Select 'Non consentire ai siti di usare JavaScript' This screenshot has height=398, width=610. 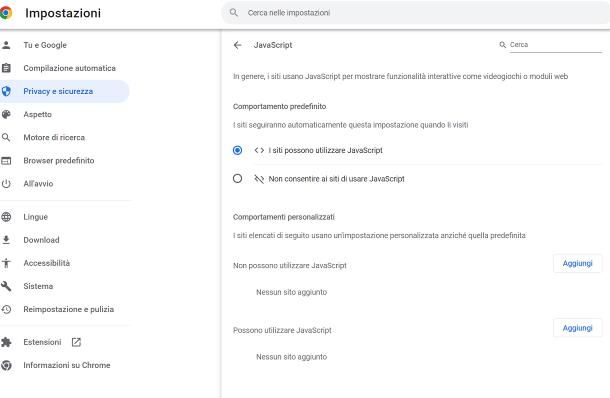click(237, 179)
